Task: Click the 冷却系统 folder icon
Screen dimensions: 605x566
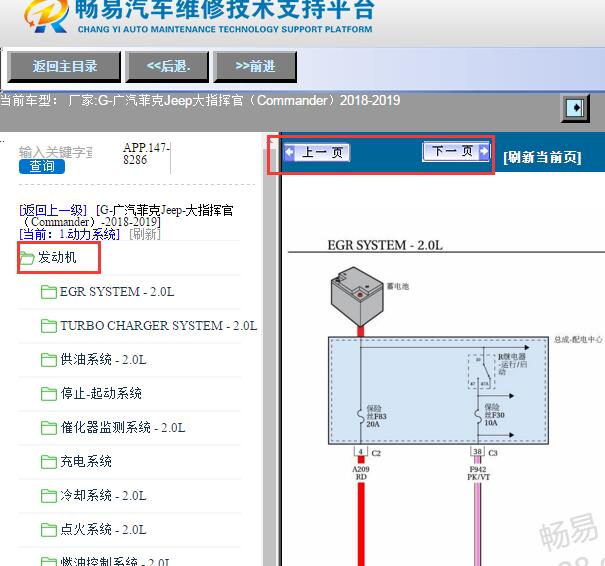Action: [x=49, y=496]
